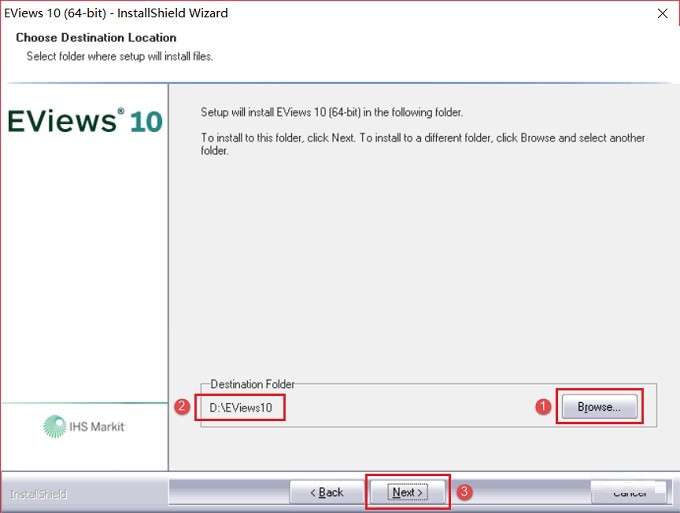
Task: Click the 'Setup will install EViews 10 (64-bit)' line
Action: (x=332, y=112)
